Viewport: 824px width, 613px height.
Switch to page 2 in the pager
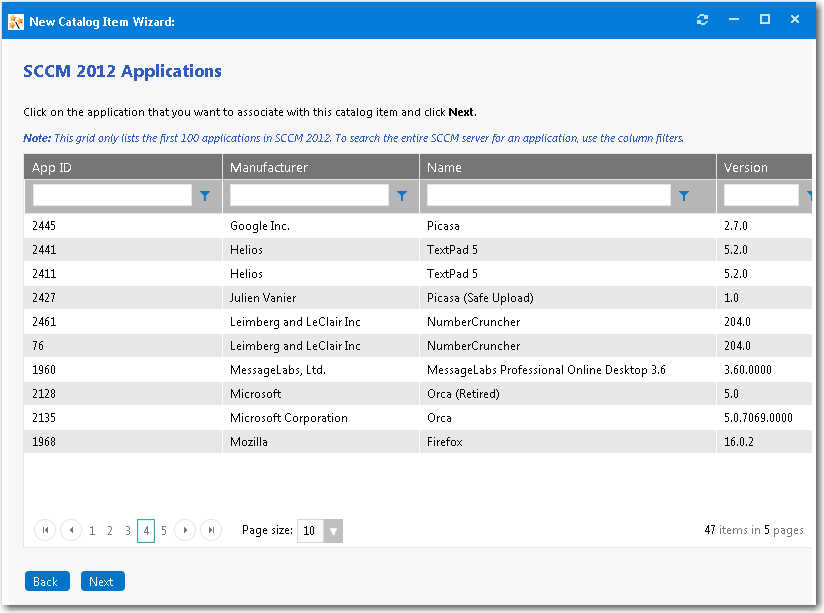click(110, 530)
